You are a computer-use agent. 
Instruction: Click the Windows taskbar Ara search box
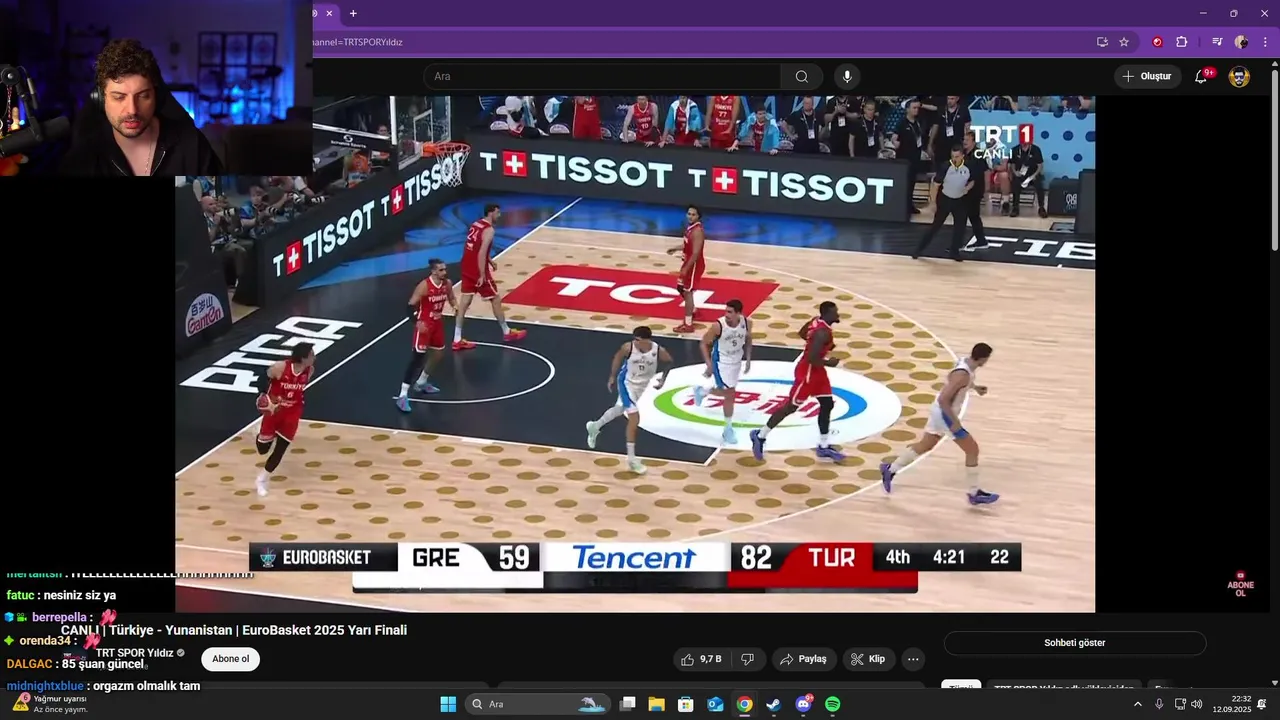click(538, 704)
